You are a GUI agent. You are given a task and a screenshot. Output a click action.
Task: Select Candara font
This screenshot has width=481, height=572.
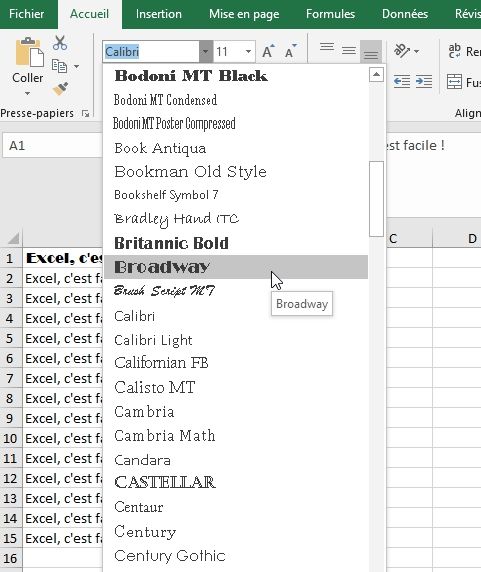click(x=236, y=460)
